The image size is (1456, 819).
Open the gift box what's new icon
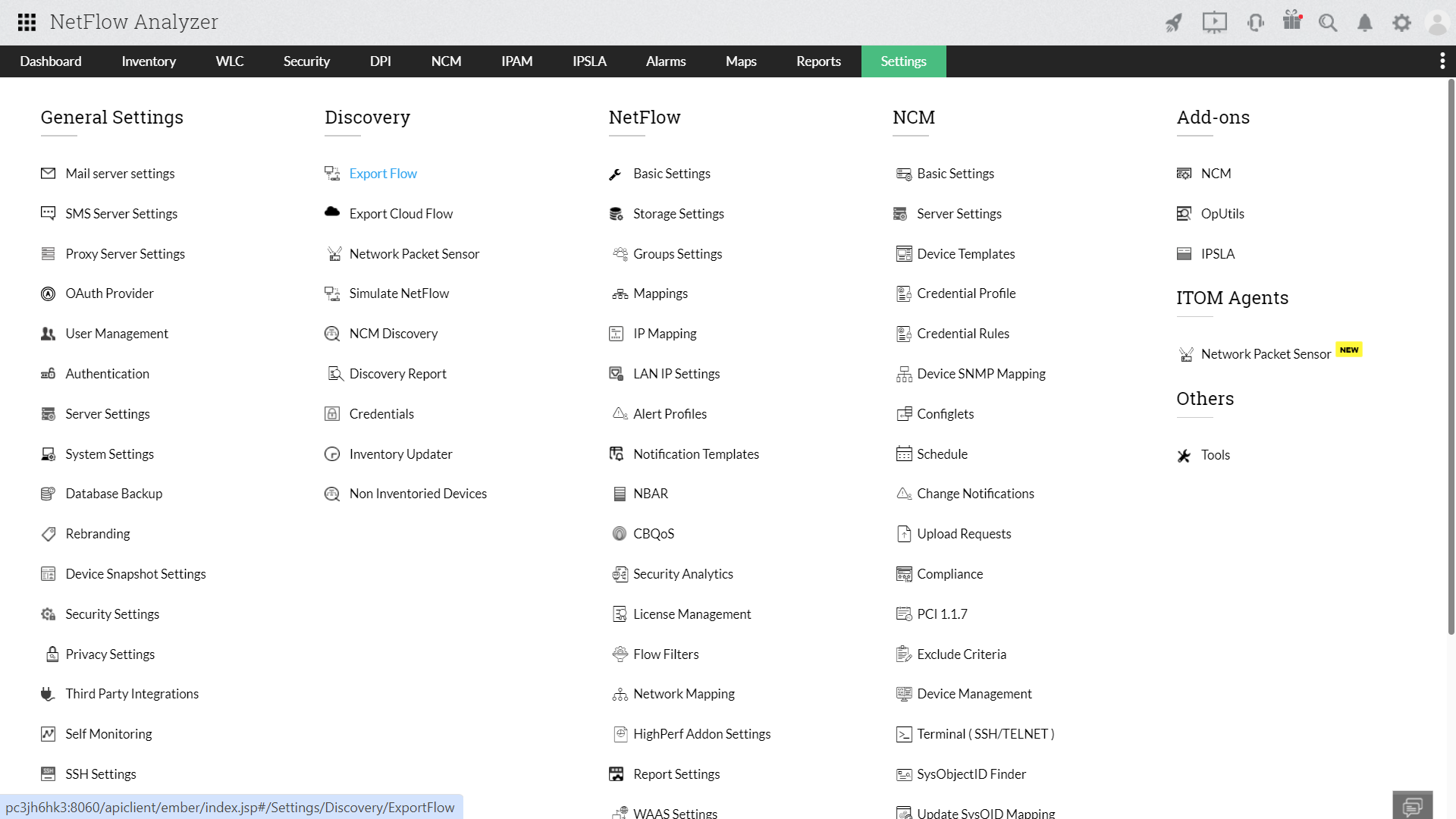1292,21
